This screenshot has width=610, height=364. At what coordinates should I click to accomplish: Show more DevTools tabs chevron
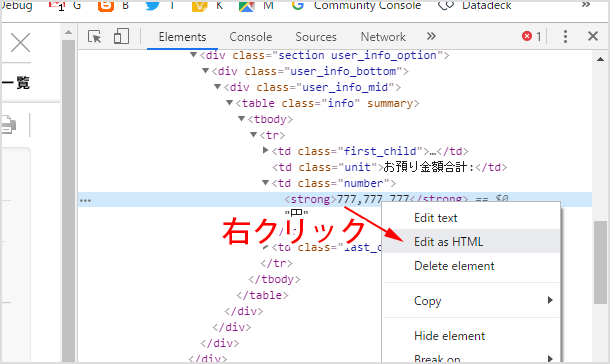[x=431, y=37]
